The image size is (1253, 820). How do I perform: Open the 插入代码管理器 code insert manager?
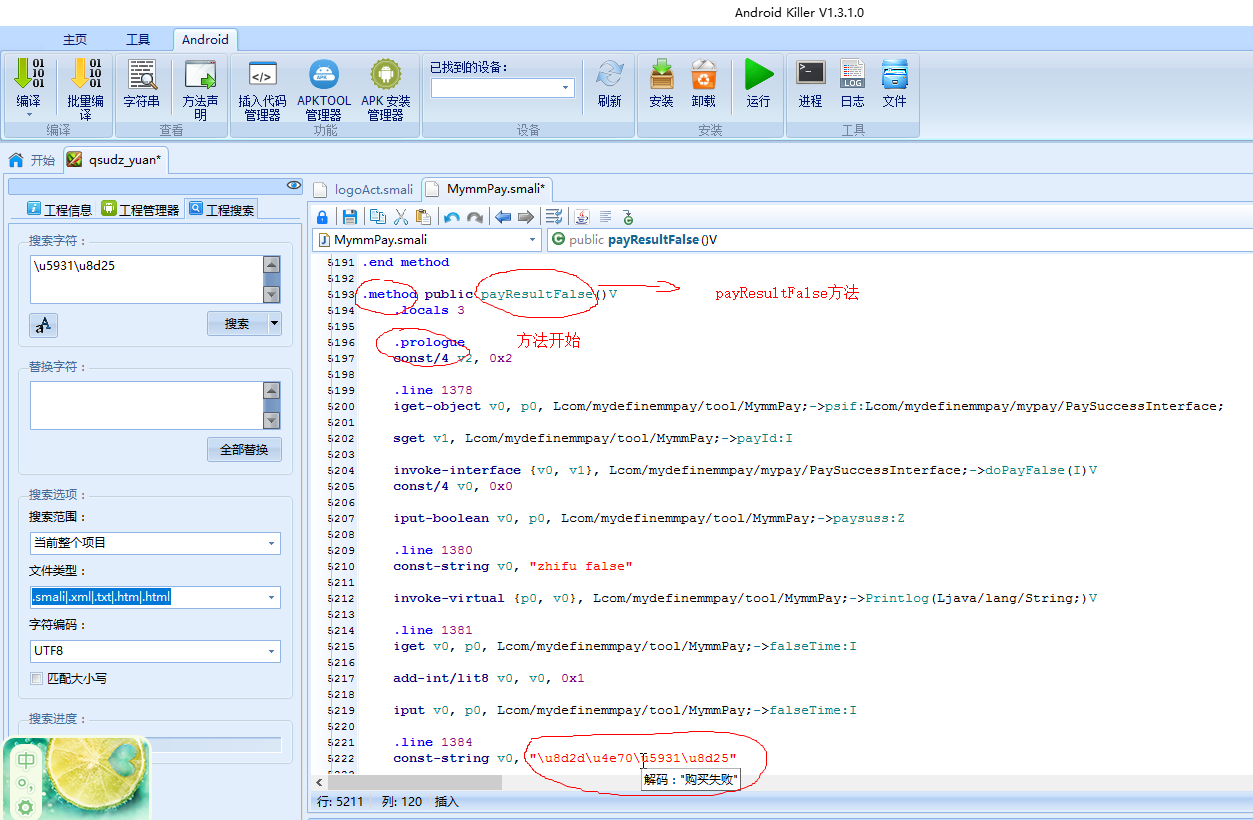point(262,74)
